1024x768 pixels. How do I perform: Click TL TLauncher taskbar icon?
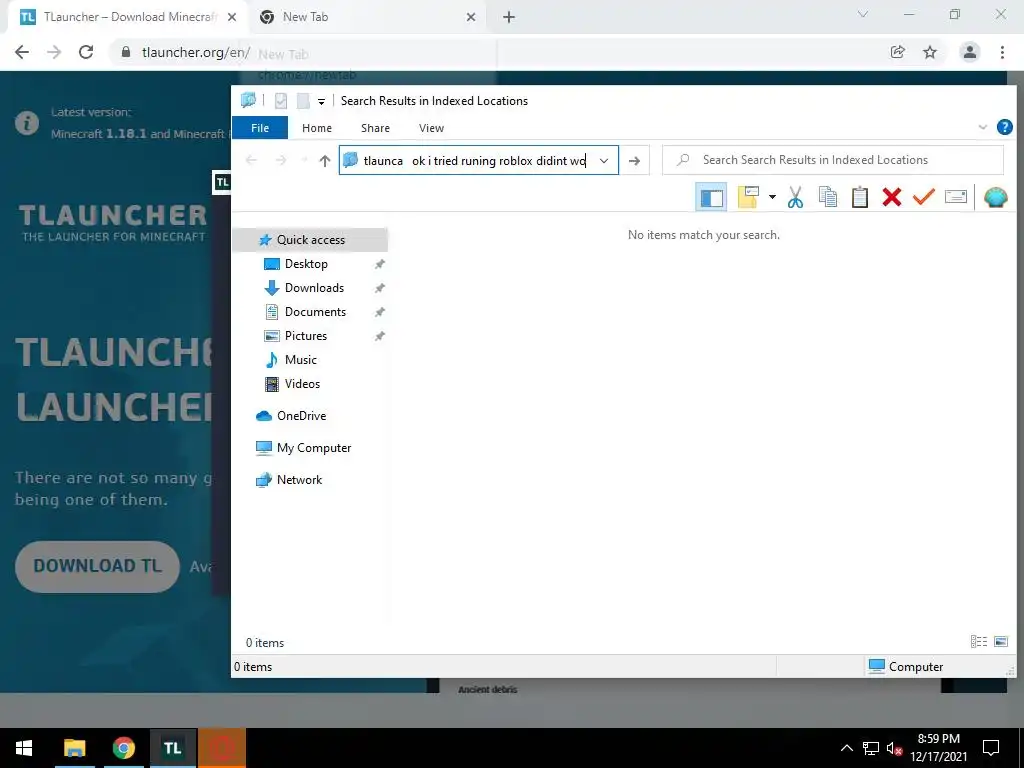172,748
